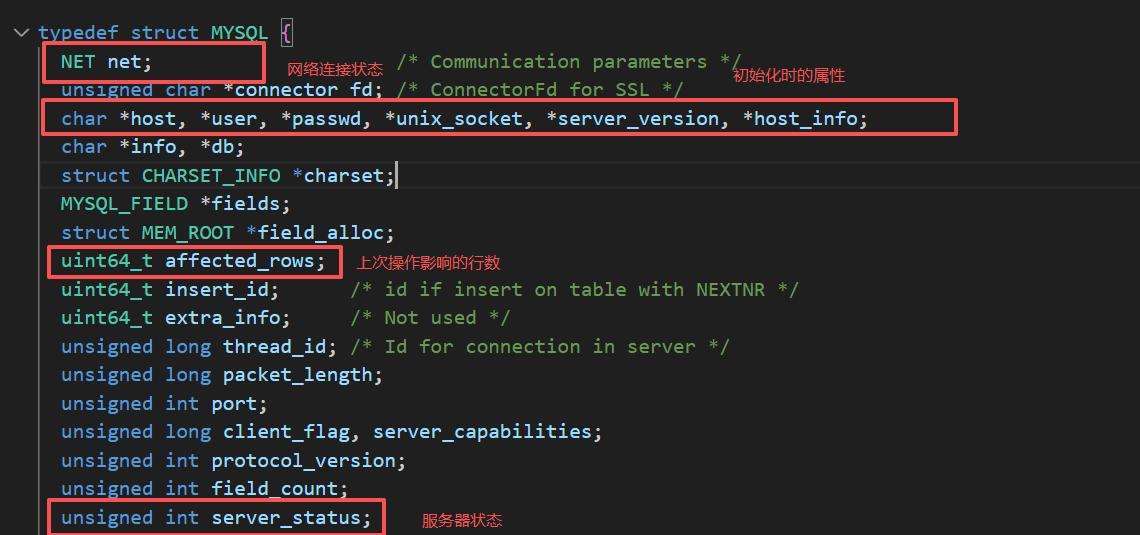This screenshot has height=535, width=1140.
Task: Click '*info' in char *info, *db line
Action: click(x=148, y=147)
